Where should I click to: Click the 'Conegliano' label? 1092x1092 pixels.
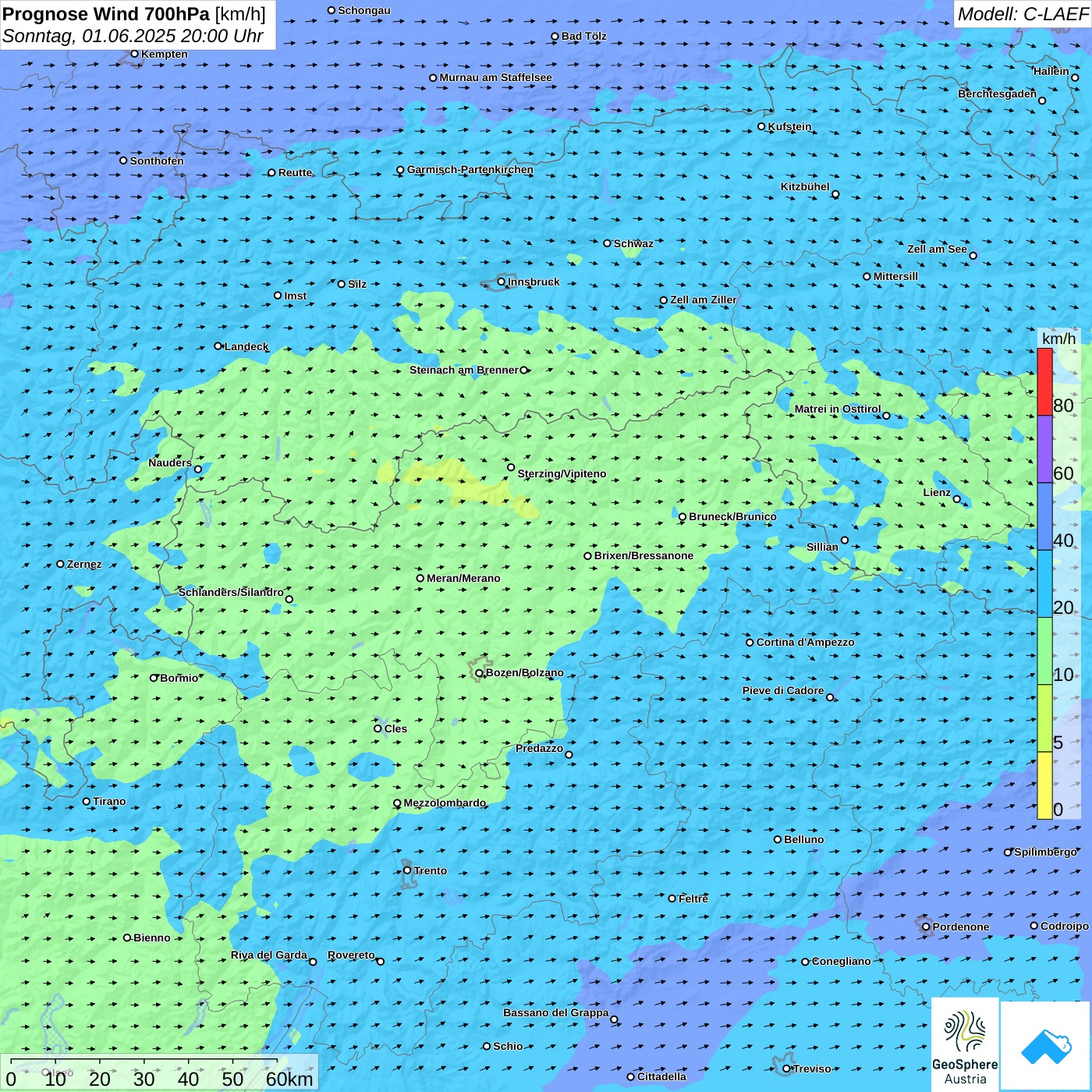coord(842,961)
